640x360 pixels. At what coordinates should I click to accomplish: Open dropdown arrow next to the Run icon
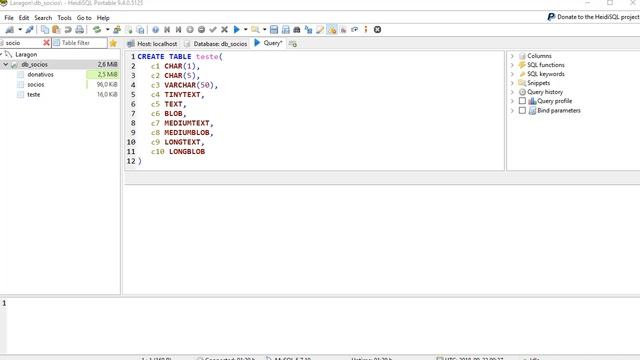[245, 30]
